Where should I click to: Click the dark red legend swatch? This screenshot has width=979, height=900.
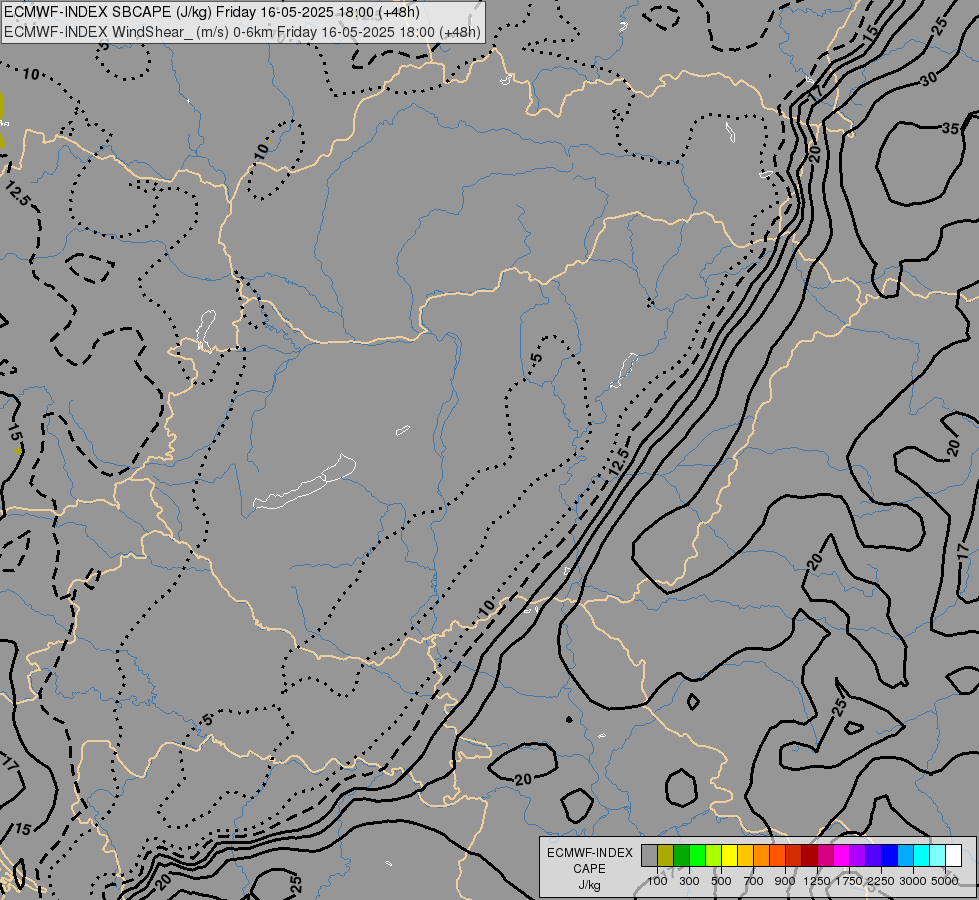point(810,855)
